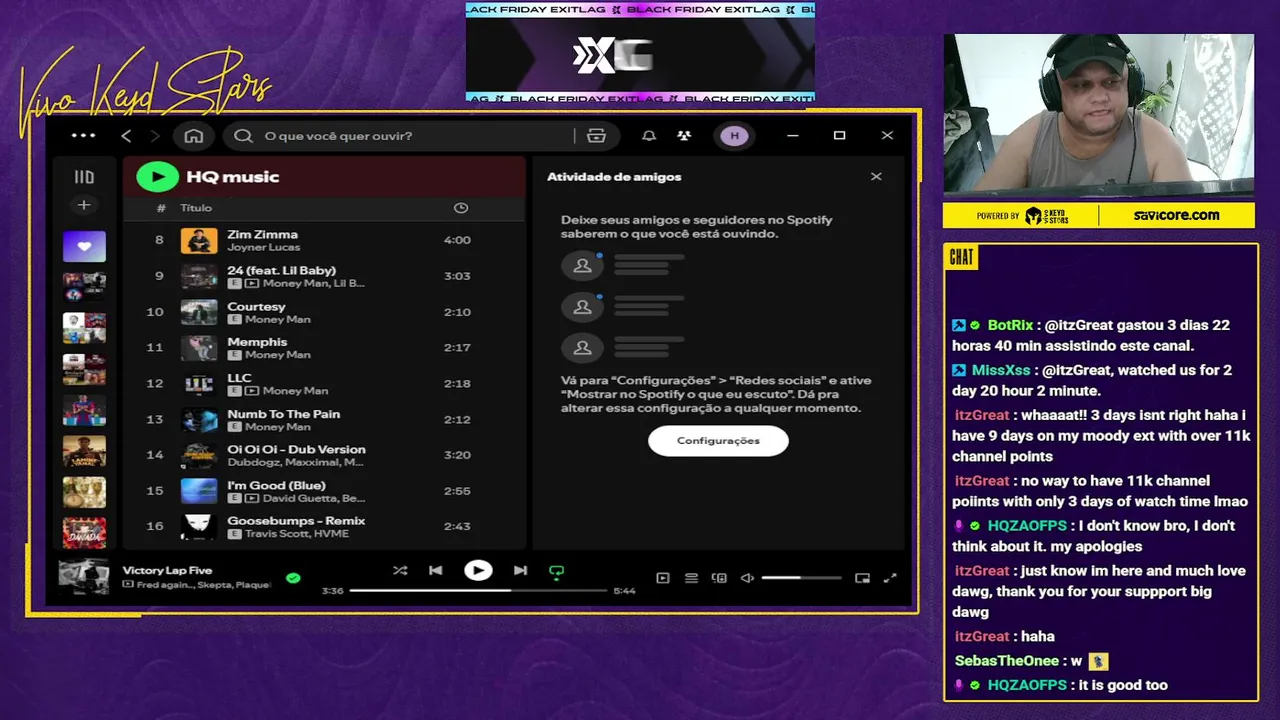Select track 'Zim Zimma'
The width and height of the screenshot is (1280, 720).
(262, 234)
